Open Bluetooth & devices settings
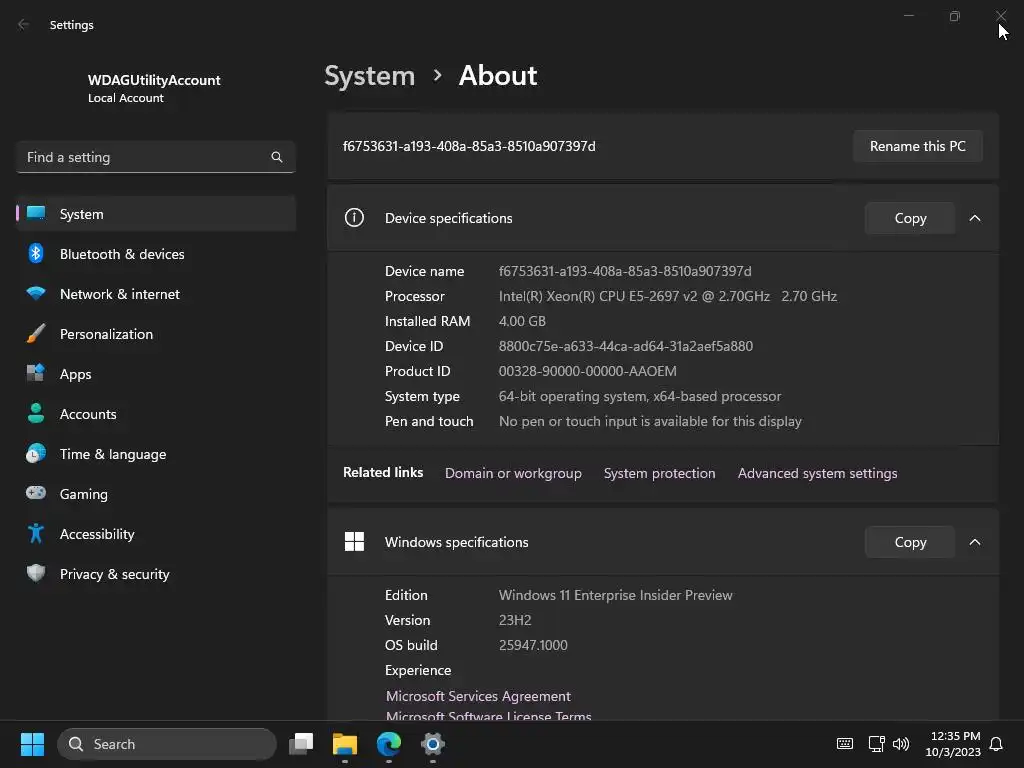 (156, 254)
